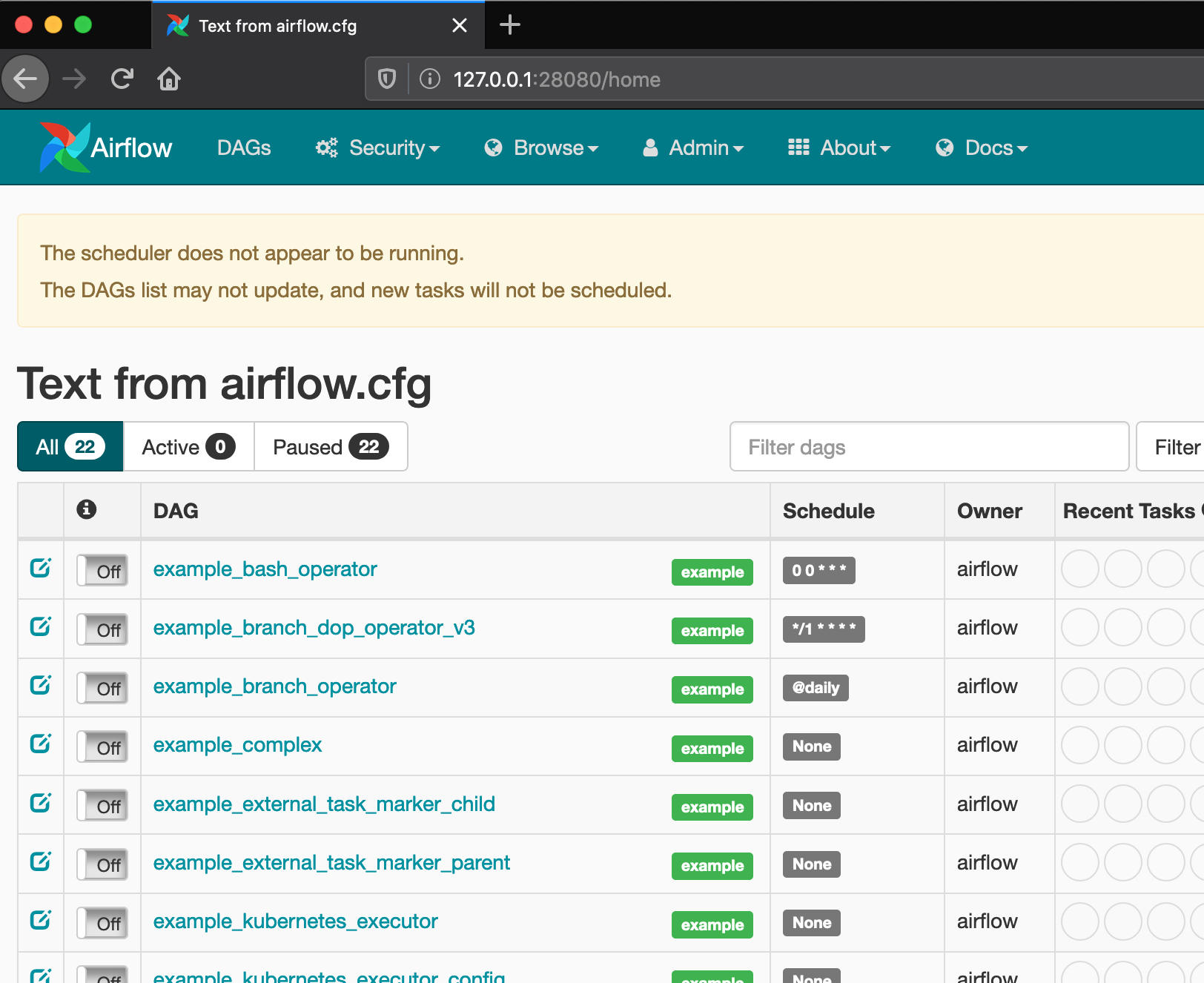Screen dimensions: 1204x983
Task: Click the Schedule column header
Action: pos(828,511)
